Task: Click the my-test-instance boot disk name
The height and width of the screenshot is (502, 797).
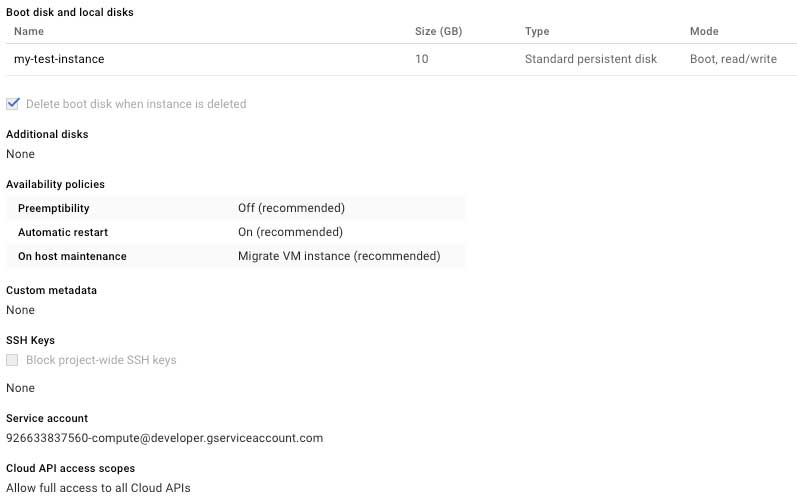Action: [59, 59]
